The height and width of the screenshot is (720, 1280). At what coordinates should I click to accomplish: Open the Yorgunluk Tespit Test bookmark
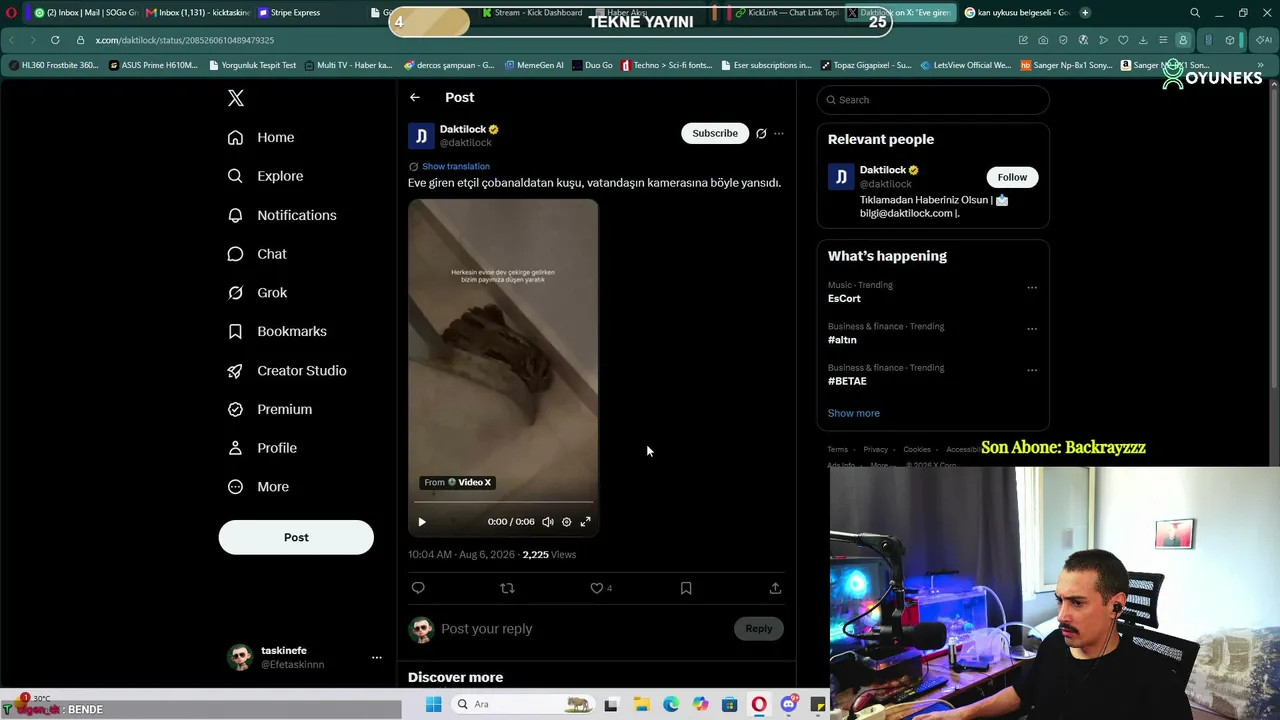[253, 65]
